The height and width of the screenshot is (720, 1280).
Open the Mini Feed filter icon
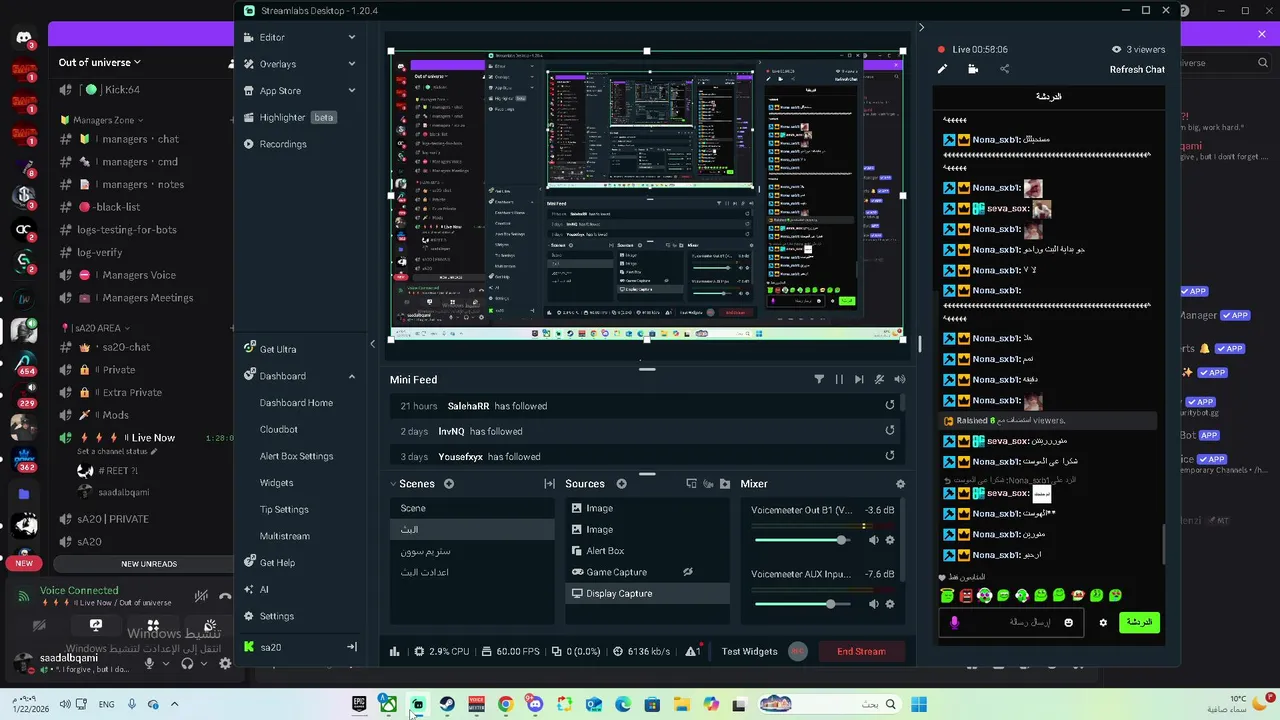coord(819,380)
